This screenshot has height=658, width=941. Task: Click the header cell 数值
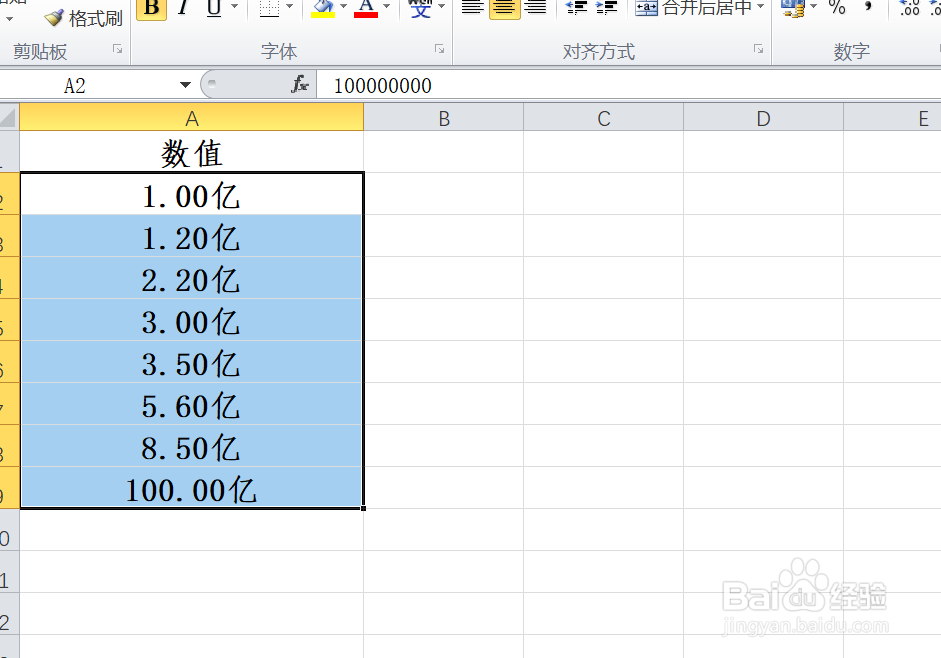tap(191, 152)
